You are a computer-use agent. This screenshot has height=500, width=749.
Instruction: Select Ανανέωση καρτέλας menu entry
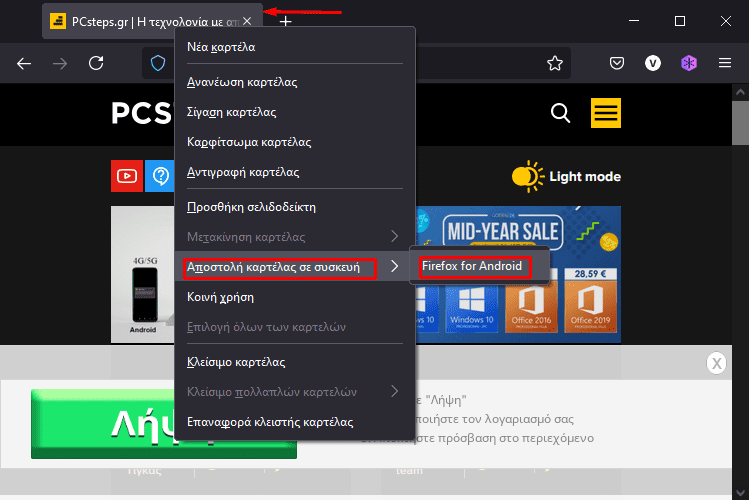tap(295, 82)
